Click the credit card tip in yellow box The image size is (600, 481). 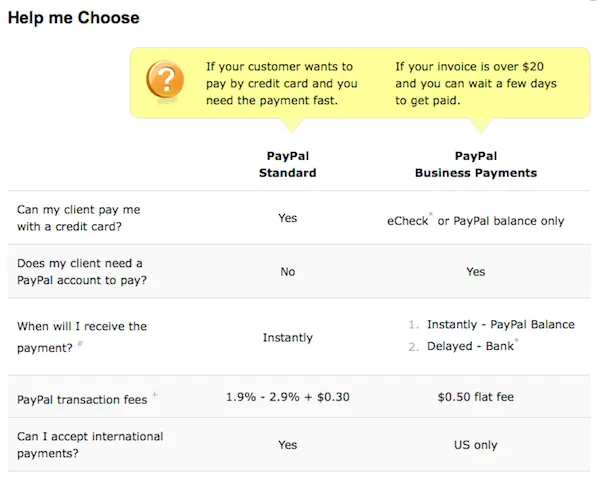click(281, 83)
